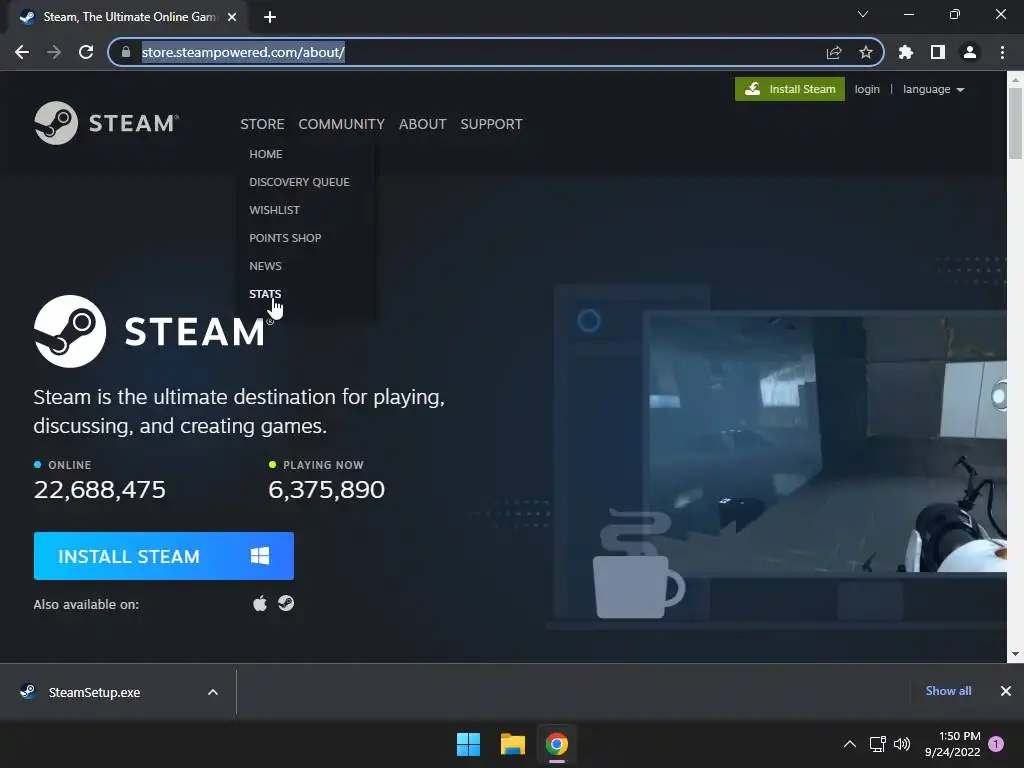Click the volume speaker tray icon
Image resolution: width=1024 pixels, height=768 pixels.
(x=902, y=744)
